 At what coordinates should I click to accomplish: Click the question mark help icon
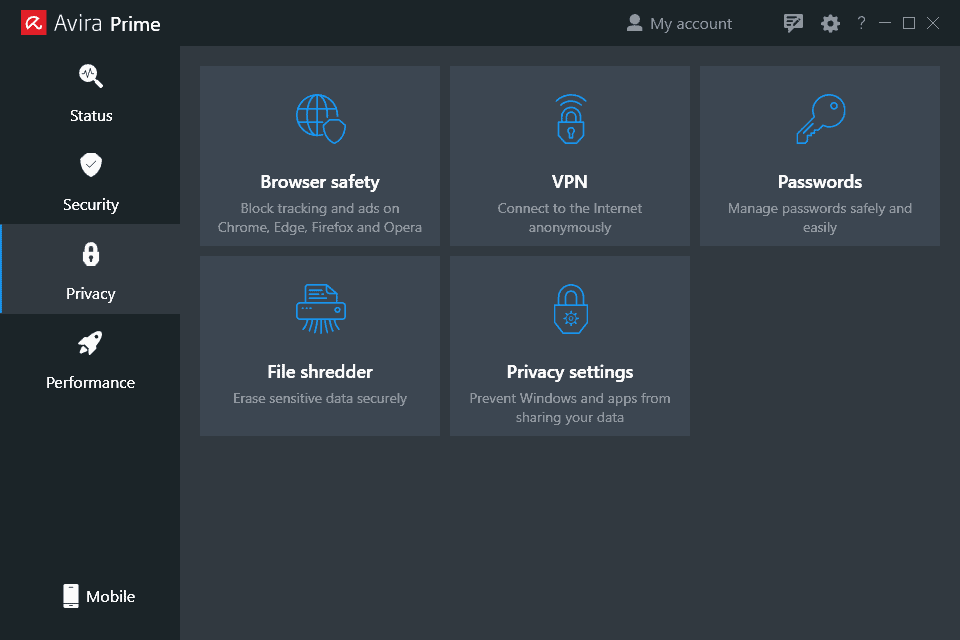(x=861, y=23)
